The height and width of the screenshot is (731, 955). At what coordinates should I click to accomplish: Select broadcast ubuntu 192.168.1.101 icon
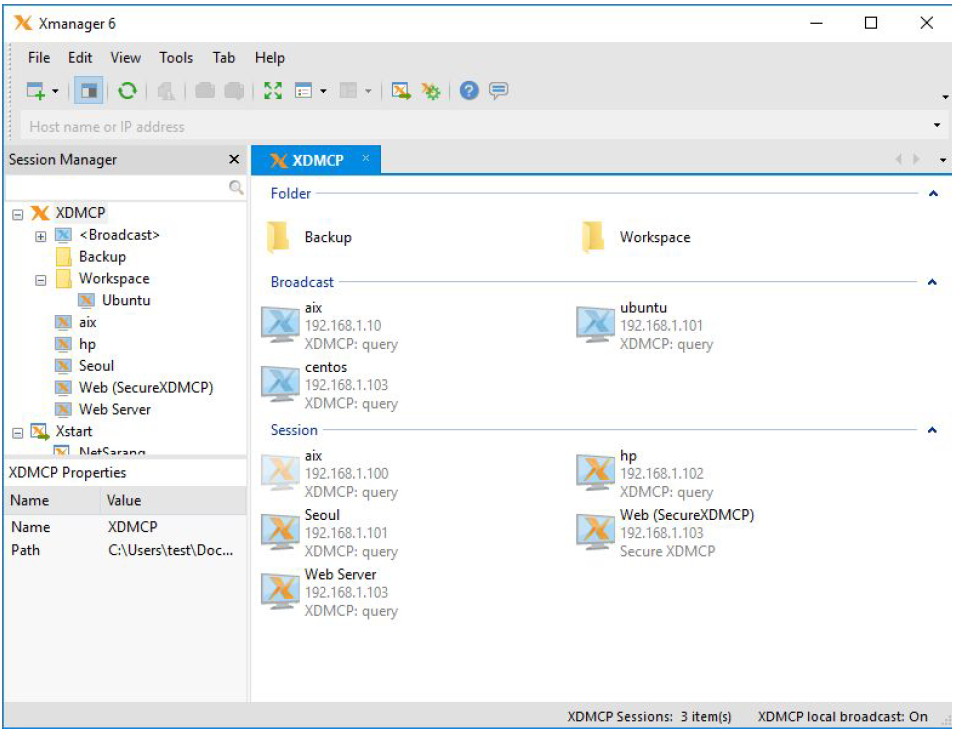click(595, 325)
